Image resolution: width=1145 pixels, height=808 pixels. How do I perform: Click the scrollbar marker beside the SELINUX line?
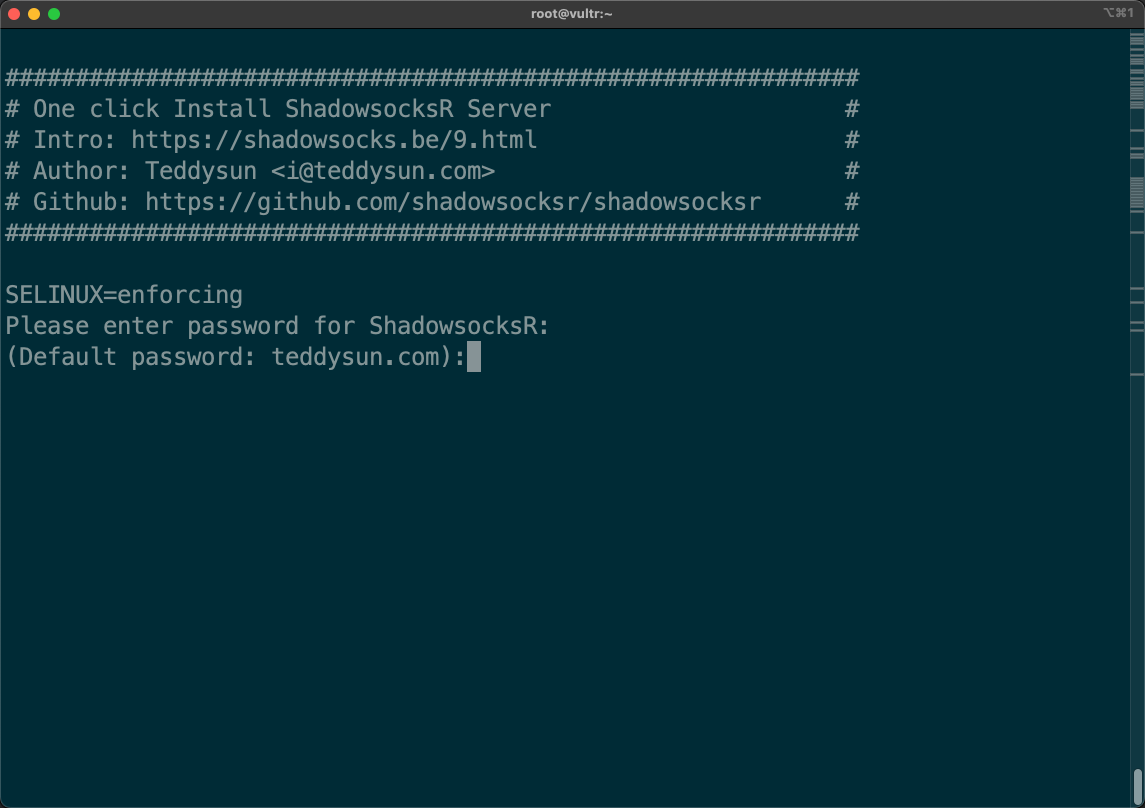click(x=1137, y=290)
